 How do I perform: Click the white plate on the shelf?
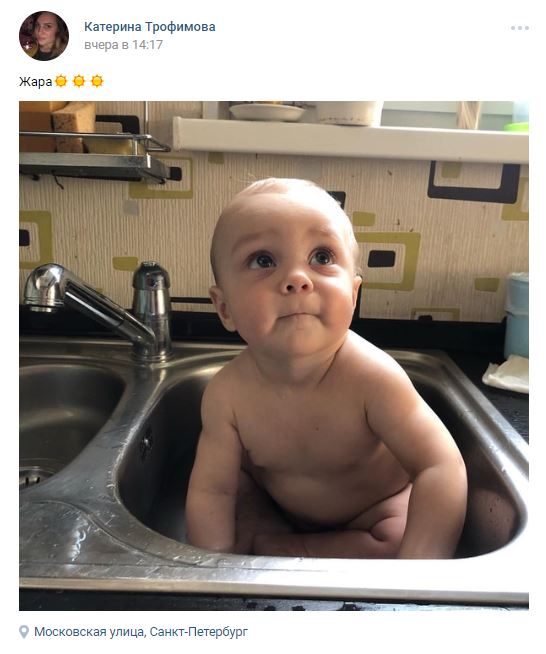click(267, 113)
